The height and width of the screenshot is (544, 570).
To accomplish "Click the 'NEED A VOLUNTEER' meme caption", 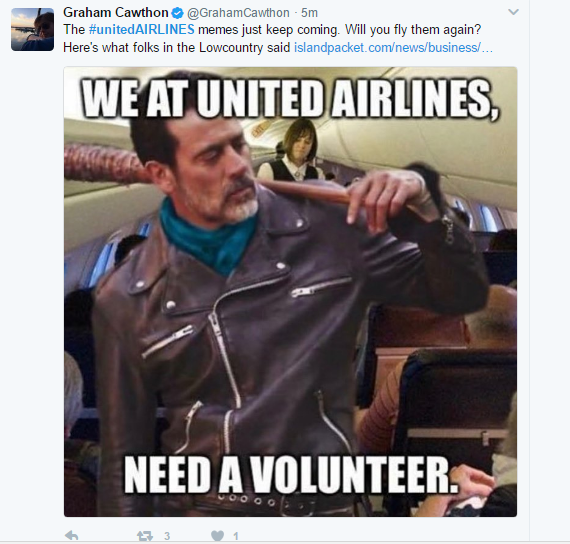I will pos(290,475).
